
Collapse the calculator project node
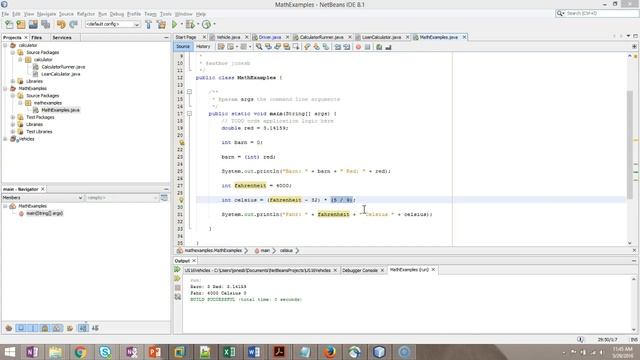(x=5, y=45)
